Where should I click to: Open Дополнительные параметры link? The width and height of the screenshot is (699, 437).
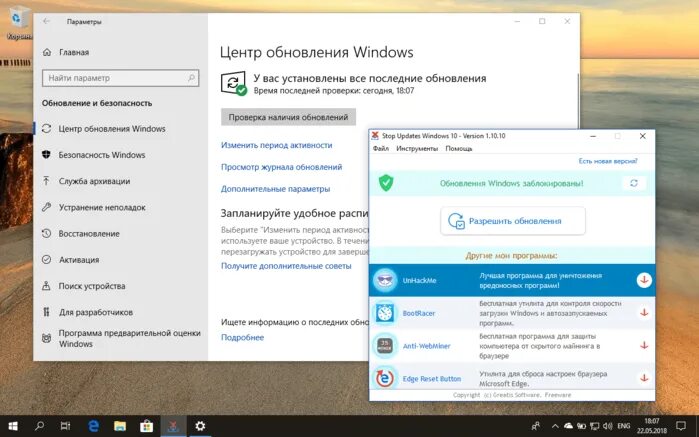point(275,189)
